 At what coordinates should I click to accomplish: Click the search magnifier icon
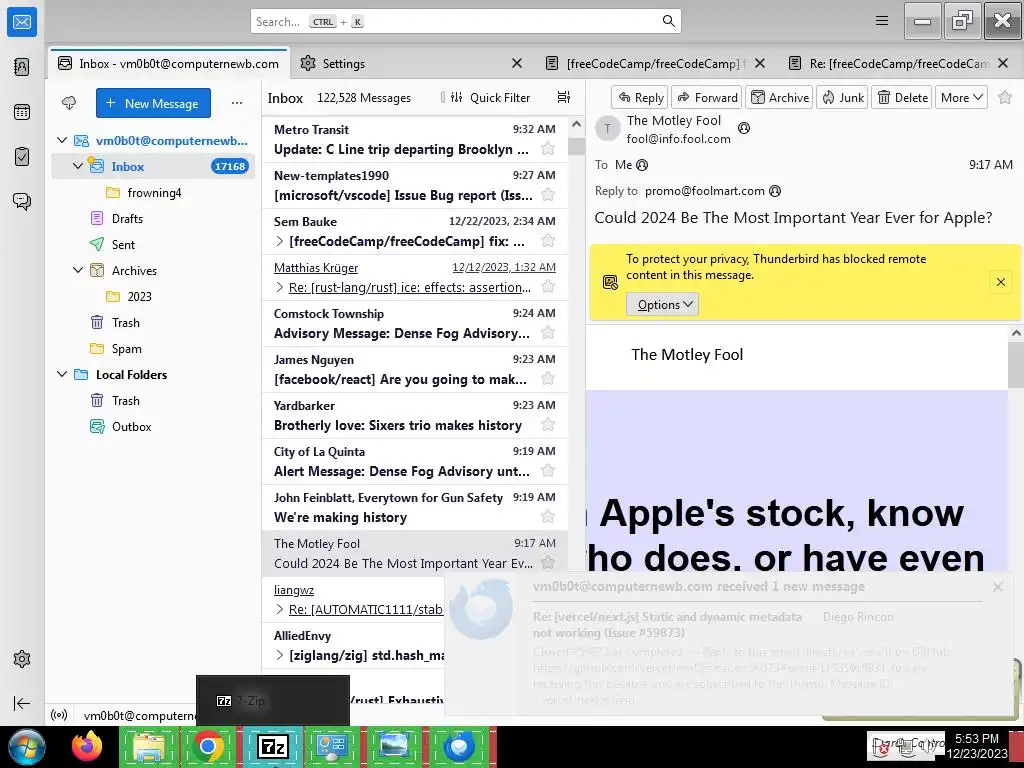(668, 21)
